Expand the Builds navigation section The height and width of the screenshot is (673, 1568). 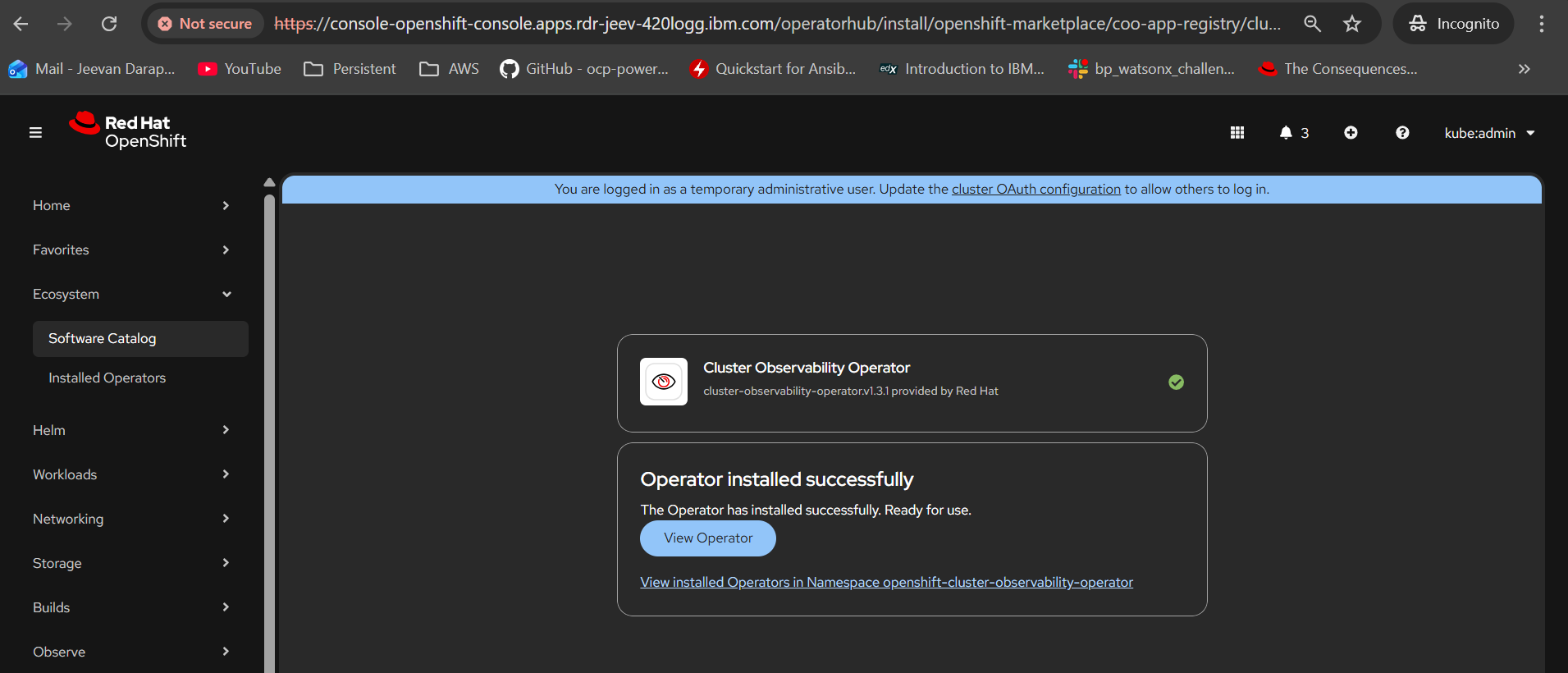tap(131, 607)
